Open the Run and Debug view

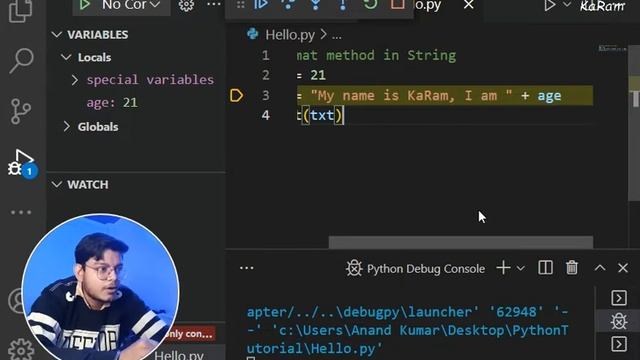coord(22,163)
